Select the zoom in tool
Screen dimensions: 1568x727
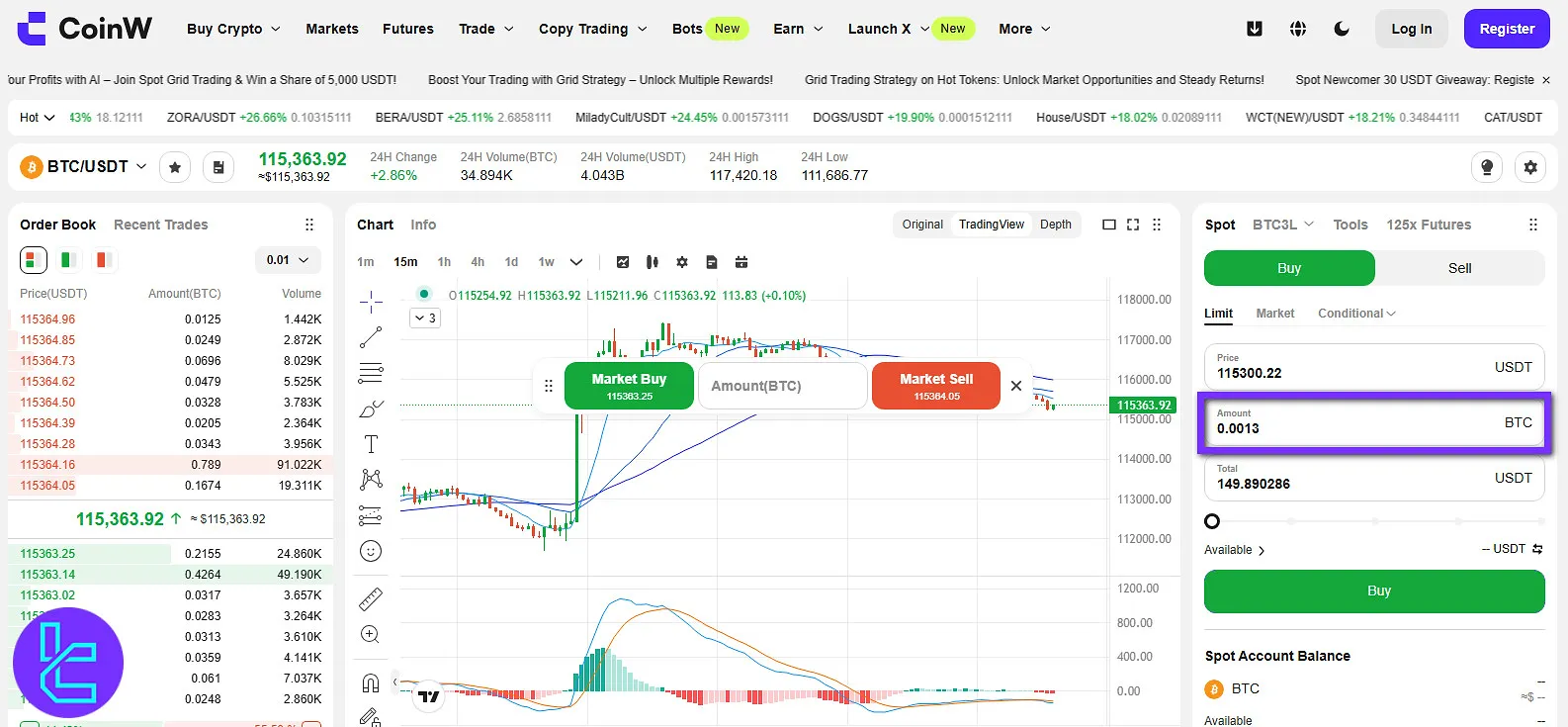(x=371, y=634)
